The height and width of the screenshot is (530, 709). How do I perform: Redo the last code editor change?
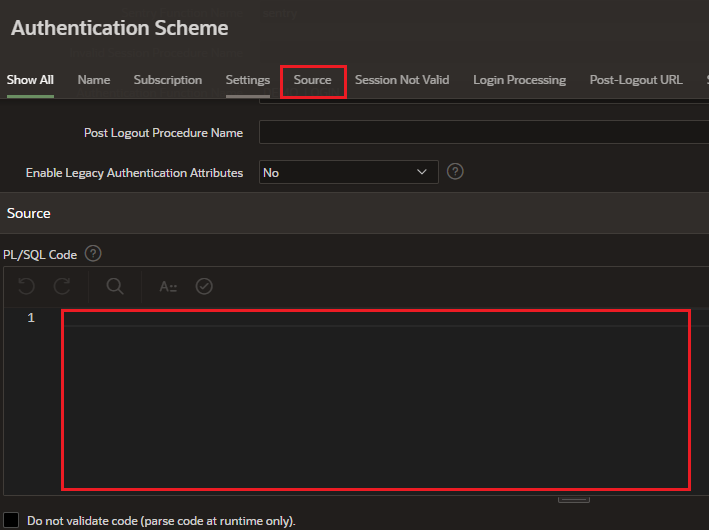(62, 287)
